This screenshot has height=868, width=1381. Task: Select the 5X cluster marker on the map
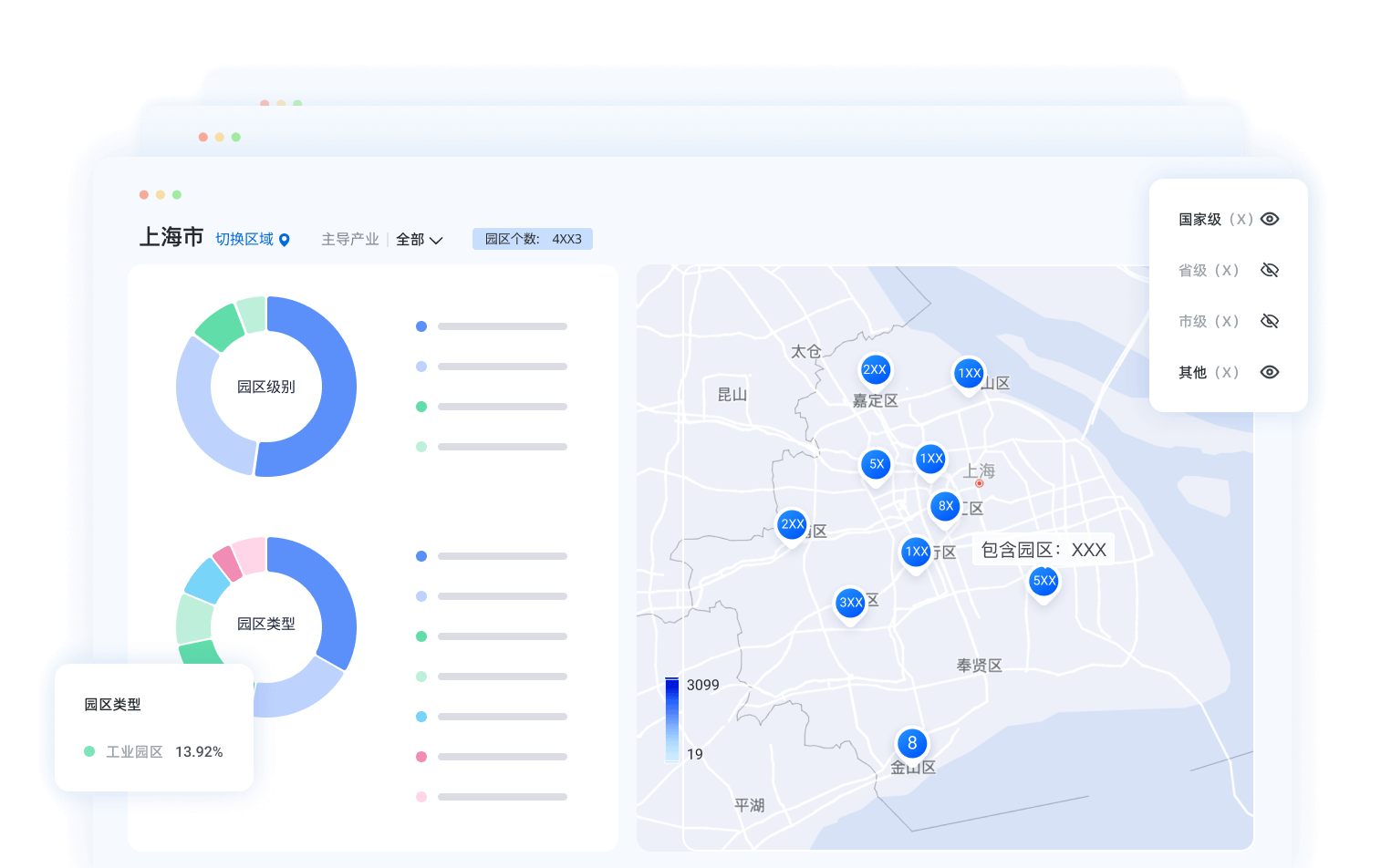click(x=876, y=464)
